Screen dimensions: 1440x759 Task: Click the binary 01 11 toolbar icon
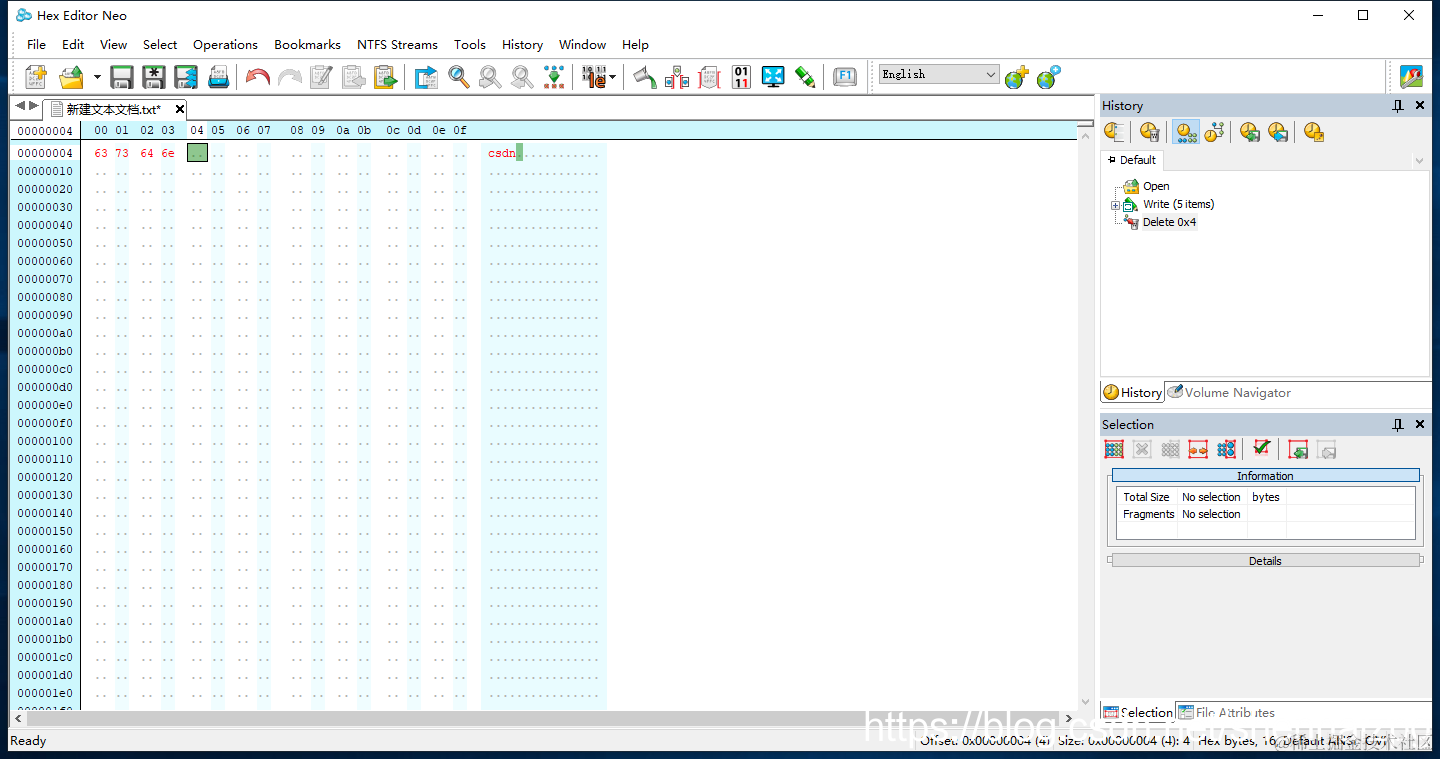[741, 76]
